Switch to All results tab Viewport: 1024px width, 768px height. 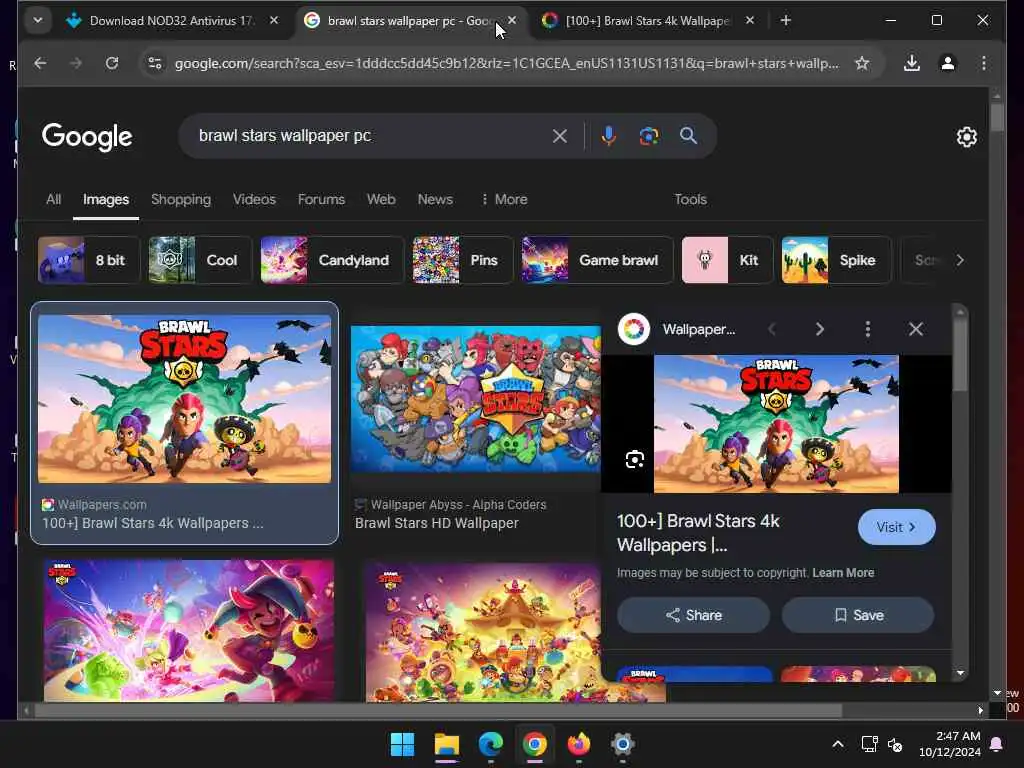coord(54,199)
